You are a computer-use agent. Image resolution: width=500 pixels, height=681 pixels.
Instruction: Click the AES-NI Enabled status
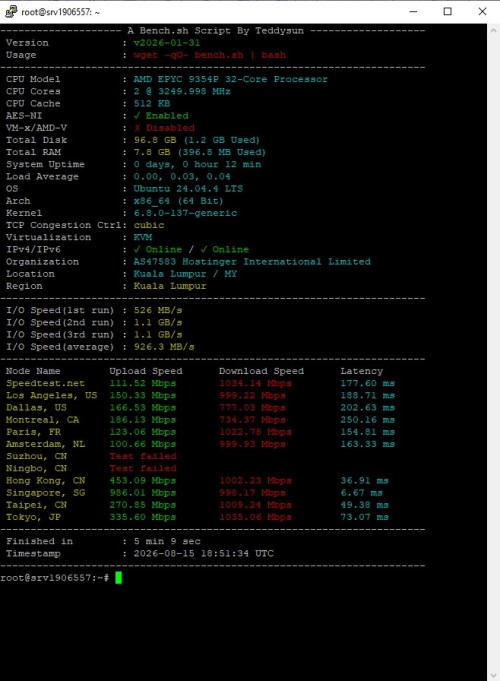[161, 116]
